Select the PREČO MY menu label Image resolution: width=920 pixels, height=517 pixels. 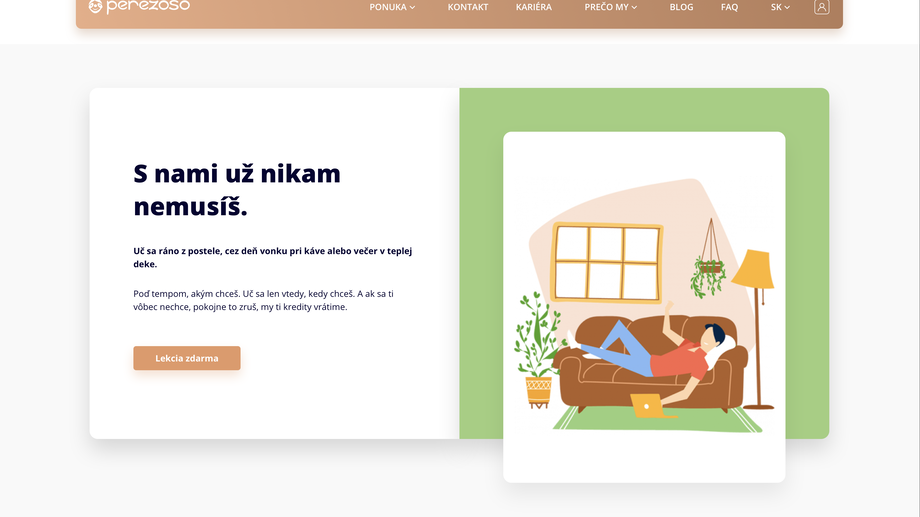606,7
